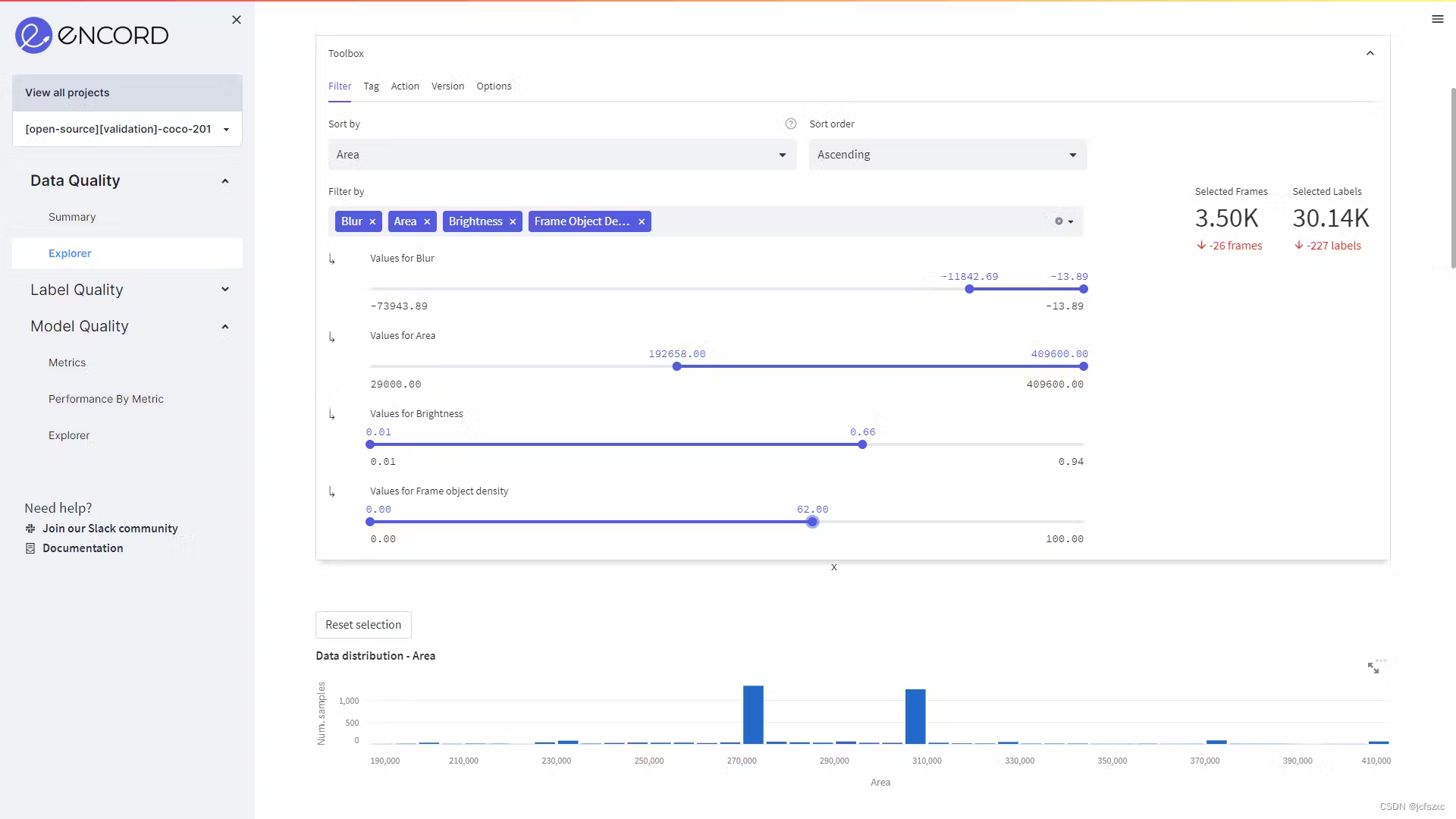Remove the Area filter chip
The width and height of the screenshot is (1456, 819).
pyautogui.click(x=427, y=221)
